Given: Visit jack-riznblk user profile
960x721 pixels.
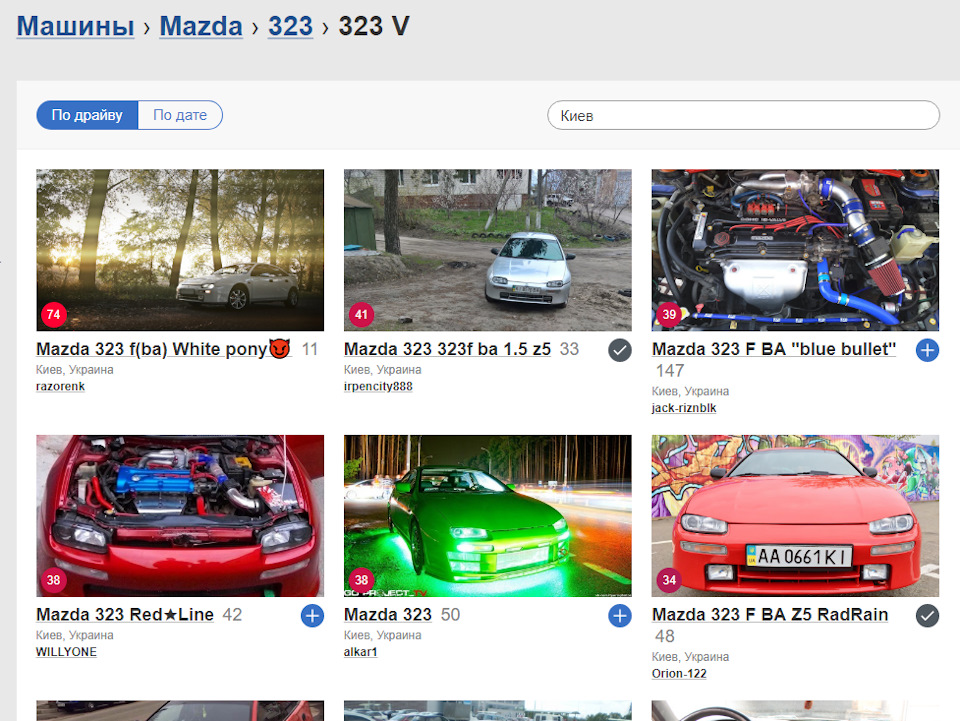Looking at the screenshot, I should (684, 408).
